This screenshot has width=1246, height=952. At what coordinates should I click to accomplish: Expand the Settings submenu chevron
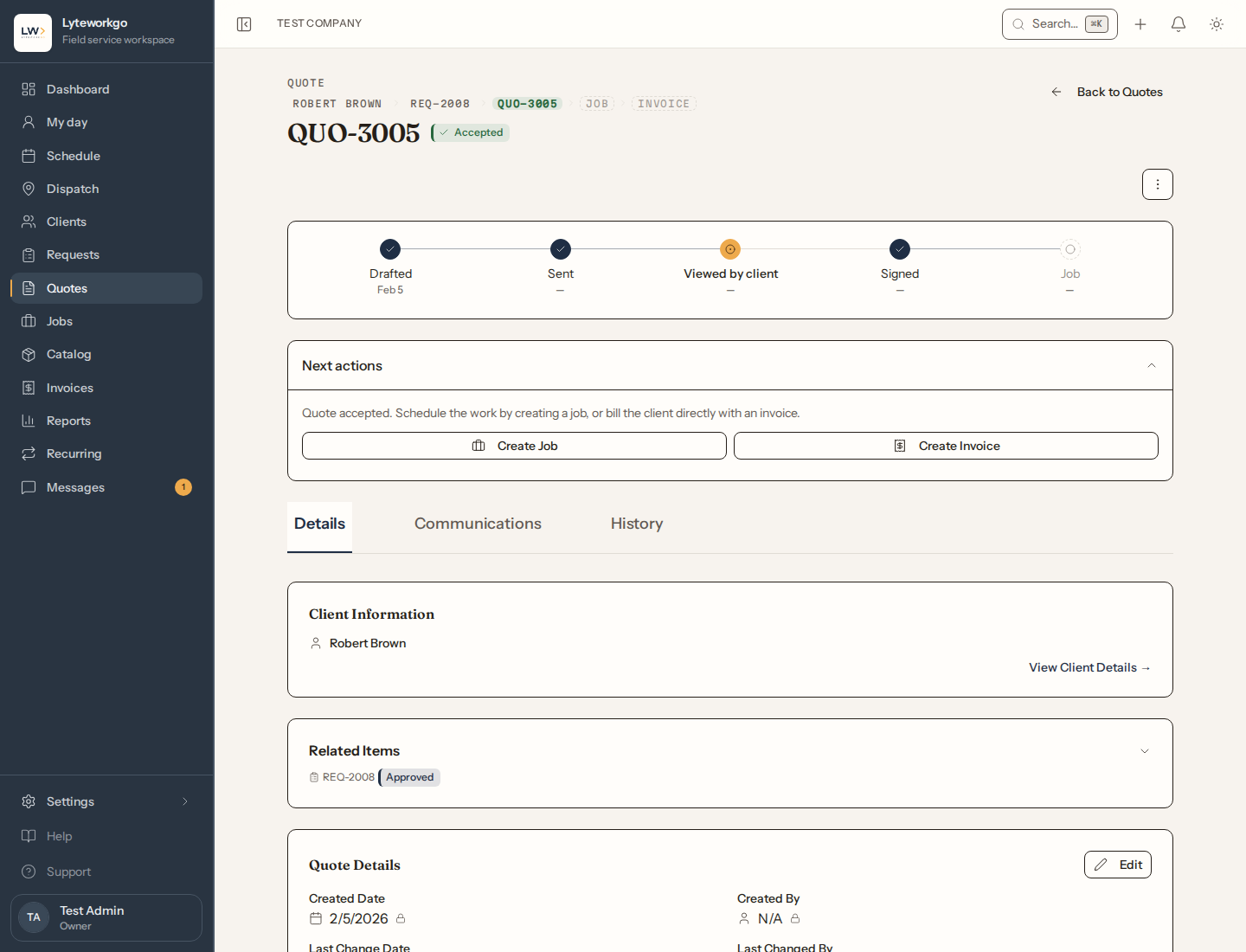[185, 801]
